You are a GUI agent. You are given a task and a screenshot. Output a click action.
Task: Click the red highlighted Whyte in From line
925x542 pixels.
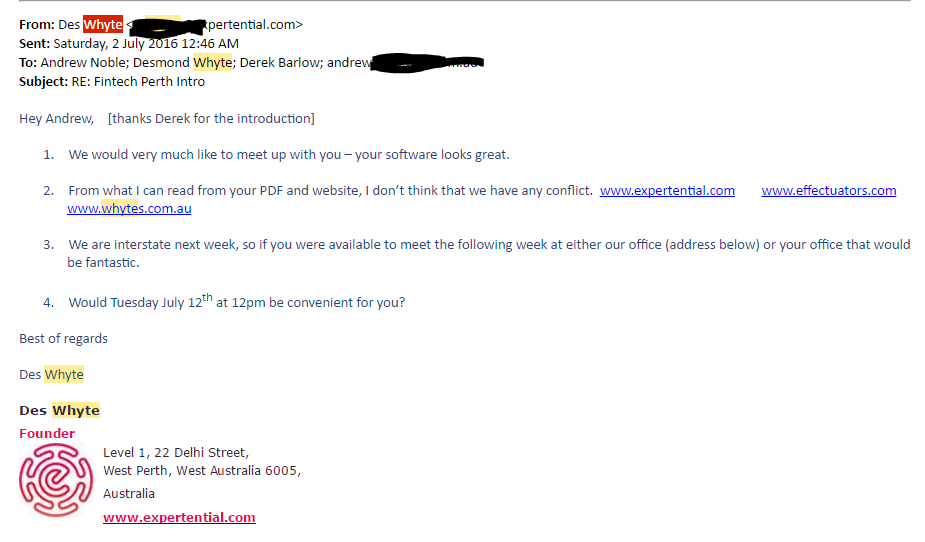(103, 24)
